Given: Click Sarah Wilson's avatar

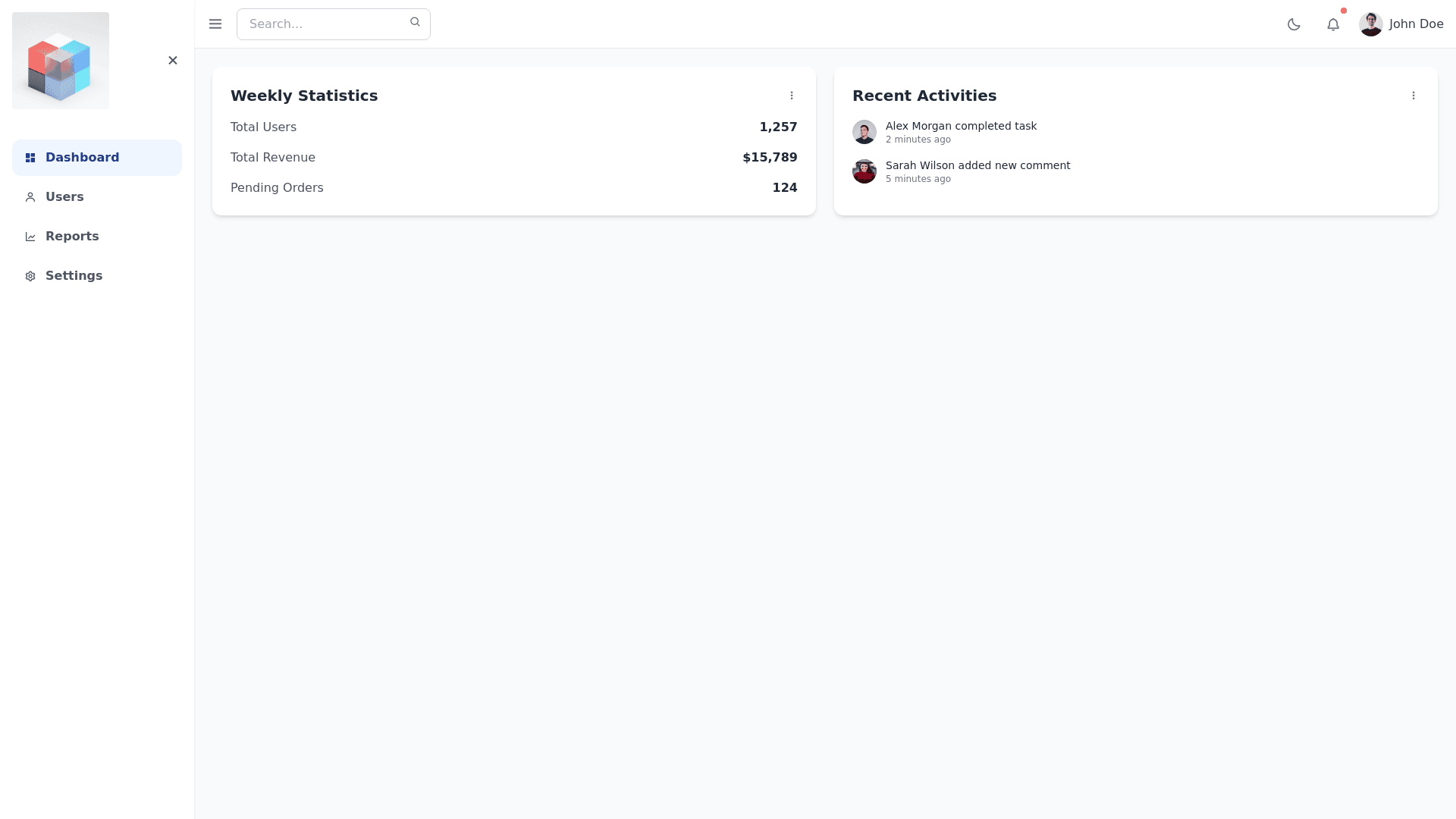Looking at the screenshot, I should click(x=864, y=171).
